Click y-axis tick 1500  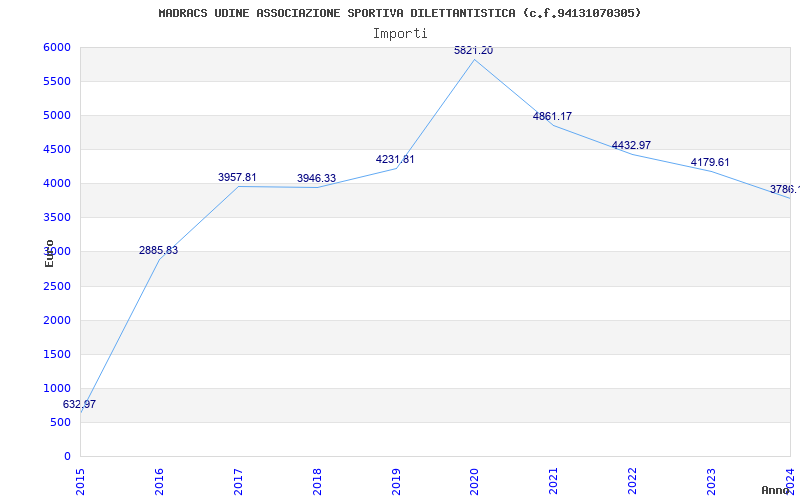click(57, 355)
